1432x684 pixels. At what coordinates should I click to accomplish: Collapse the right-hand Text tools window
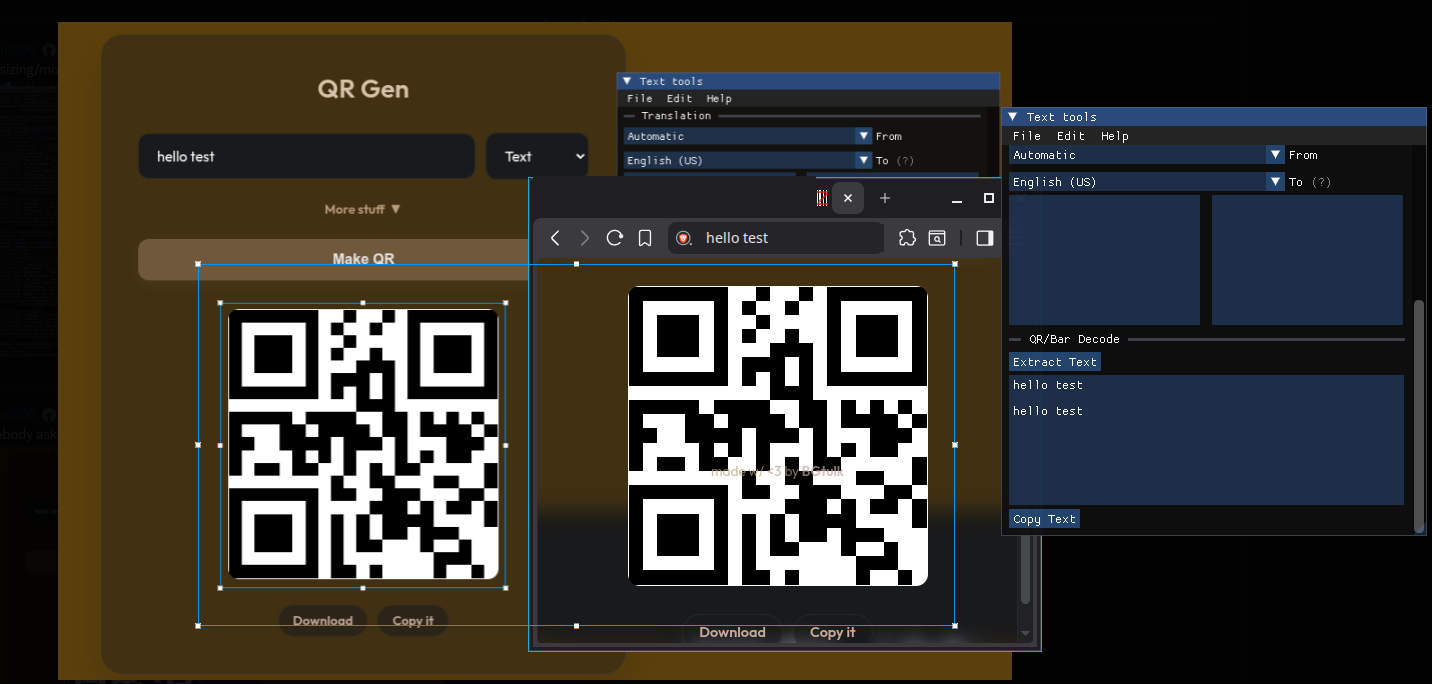point(1013,117)
